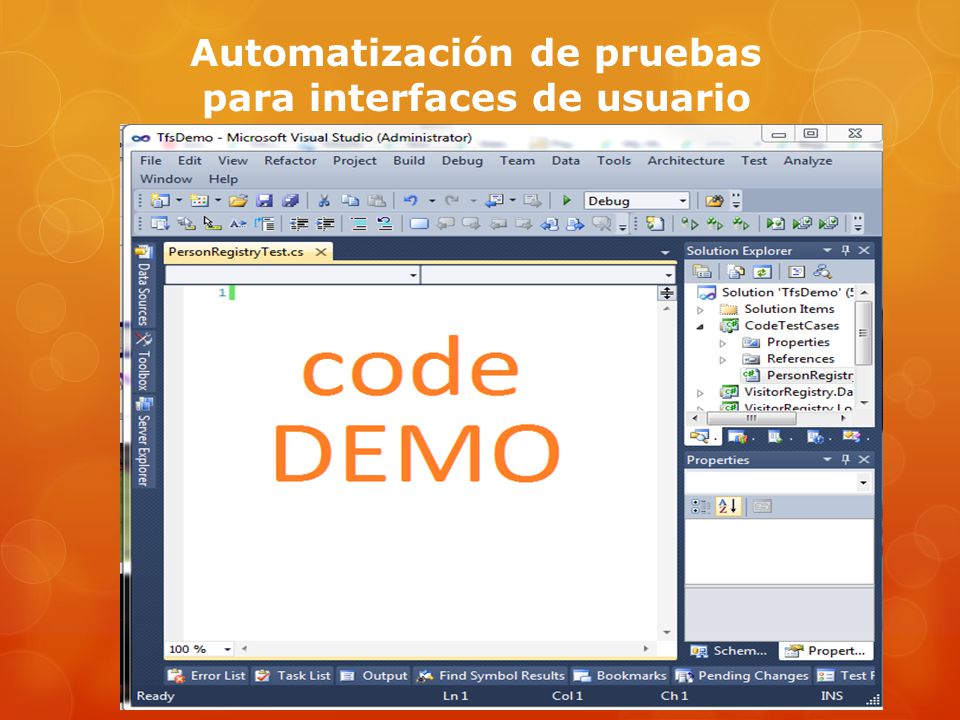This screenshot has height=720, width=960.
Task: Open the active files tab list dropdown
Action: 665,253
